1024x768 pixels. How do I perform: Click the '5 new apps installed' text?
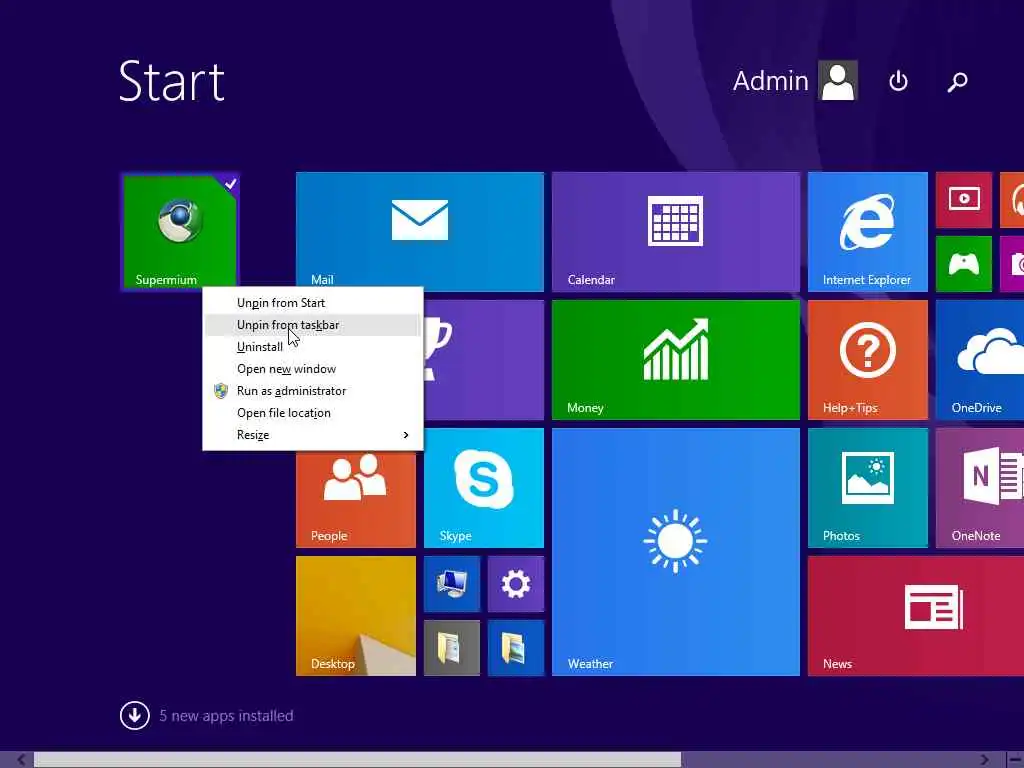click(x=226, y=716)
